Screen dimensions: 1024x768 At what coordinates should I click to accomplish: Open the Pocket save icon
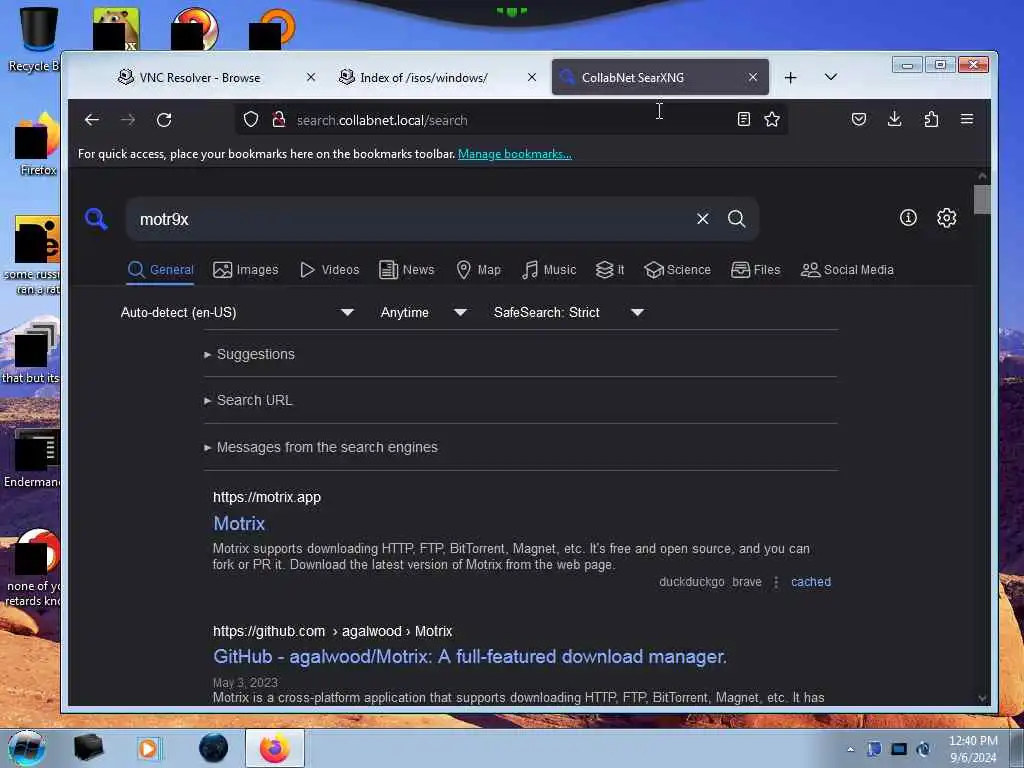[859, 120]
